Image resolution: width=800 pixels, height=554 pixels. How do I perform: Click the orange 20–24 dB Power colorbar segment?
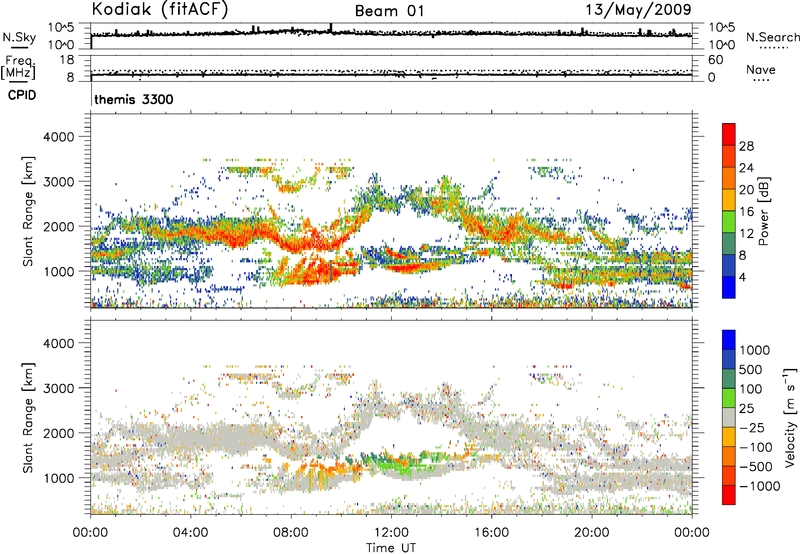(729, 178)
